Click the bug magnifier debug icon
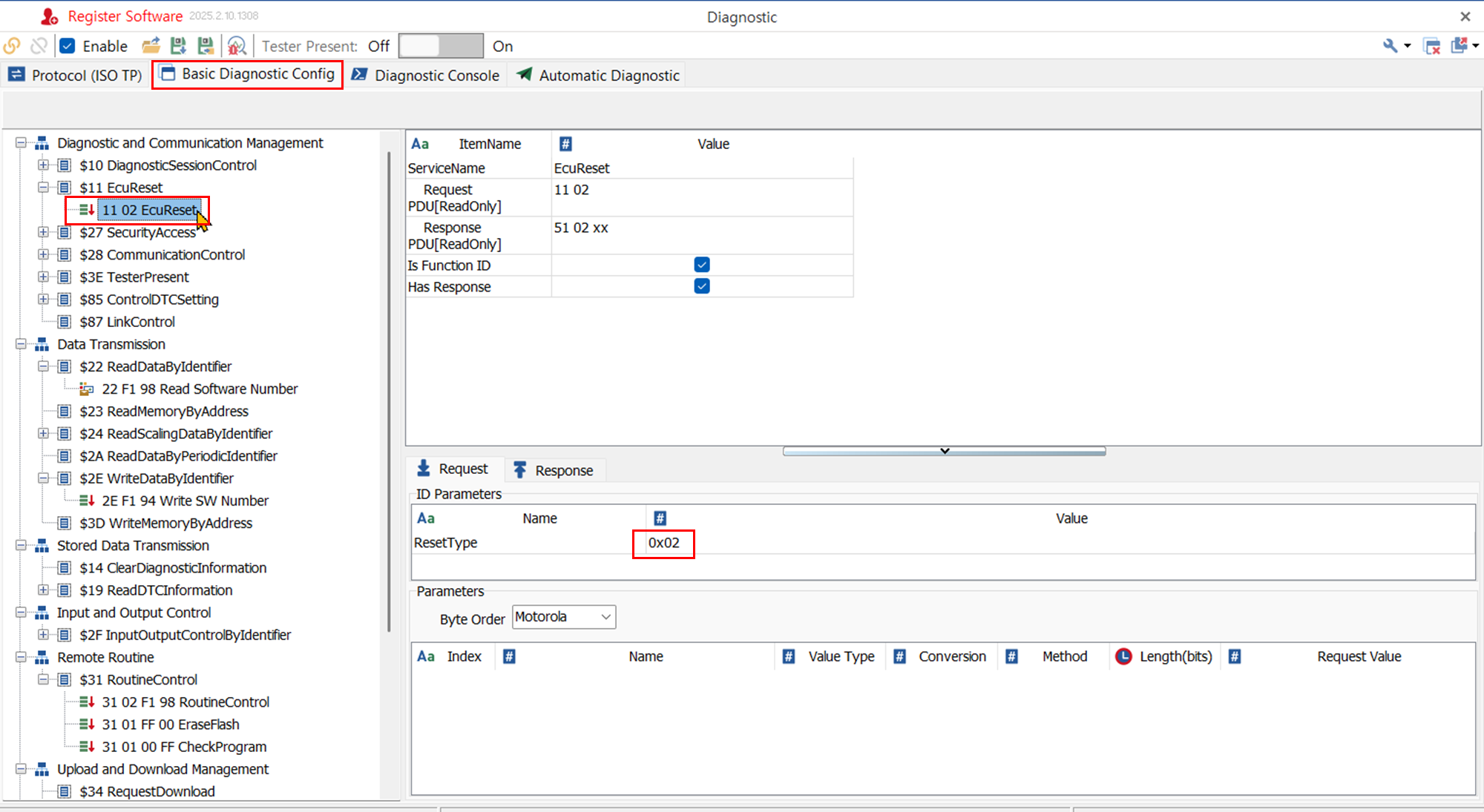 pyautogui.click(x=236, y=46)
